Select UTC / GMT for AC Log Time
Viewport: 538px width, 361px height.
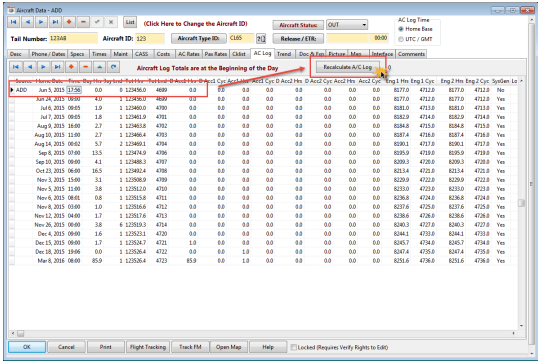pyautogui.click(x=401, y=39)
